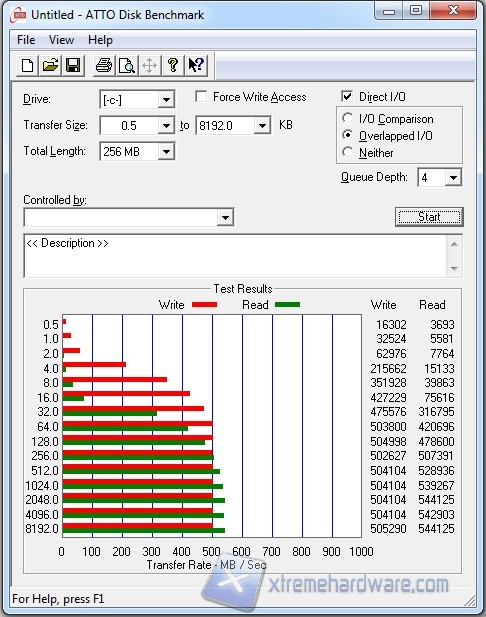Click the yellow question mark About icon

click(173, 65)
